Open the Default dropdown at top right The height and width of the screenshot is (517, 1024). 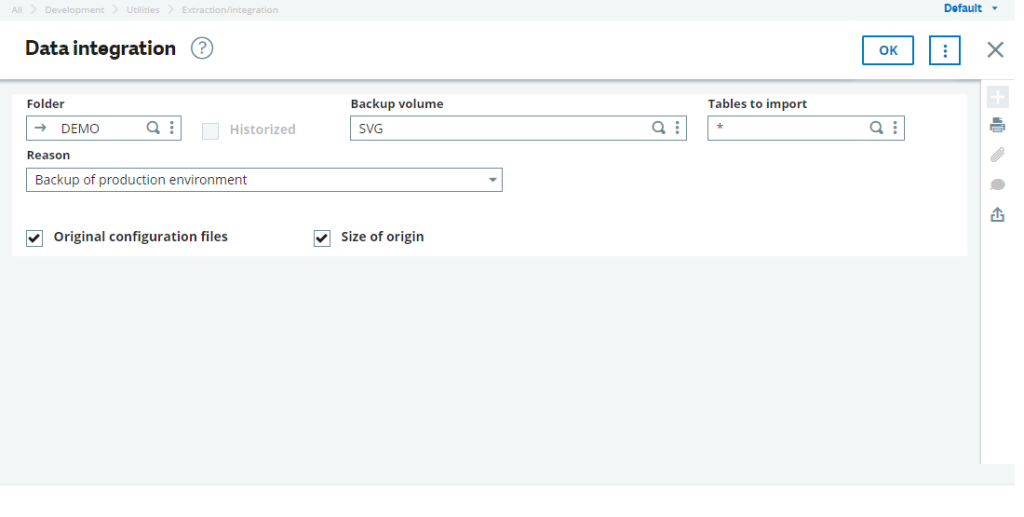click(970, 8)
